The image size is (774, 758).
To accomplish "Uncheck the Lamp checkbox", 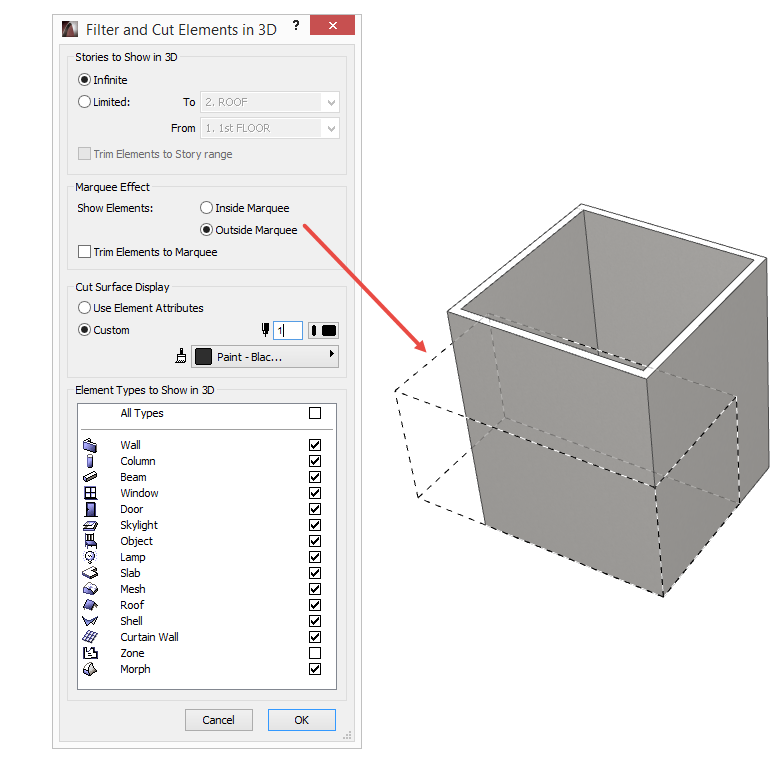I will [x=315, y=557].
